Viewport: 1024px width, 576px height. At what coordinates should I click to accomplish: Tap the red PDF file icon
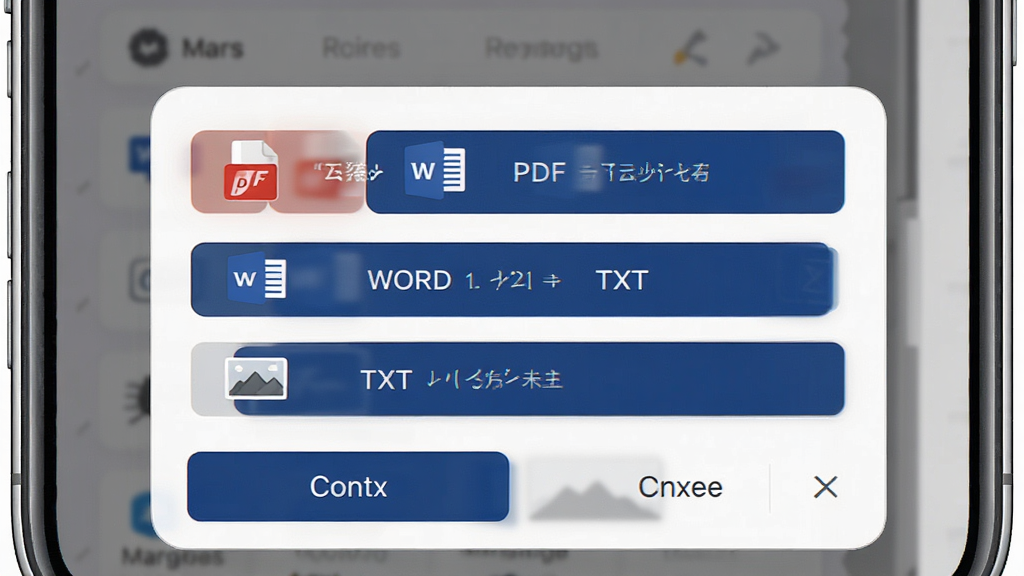pyautogui.click(x=251, y=170)
